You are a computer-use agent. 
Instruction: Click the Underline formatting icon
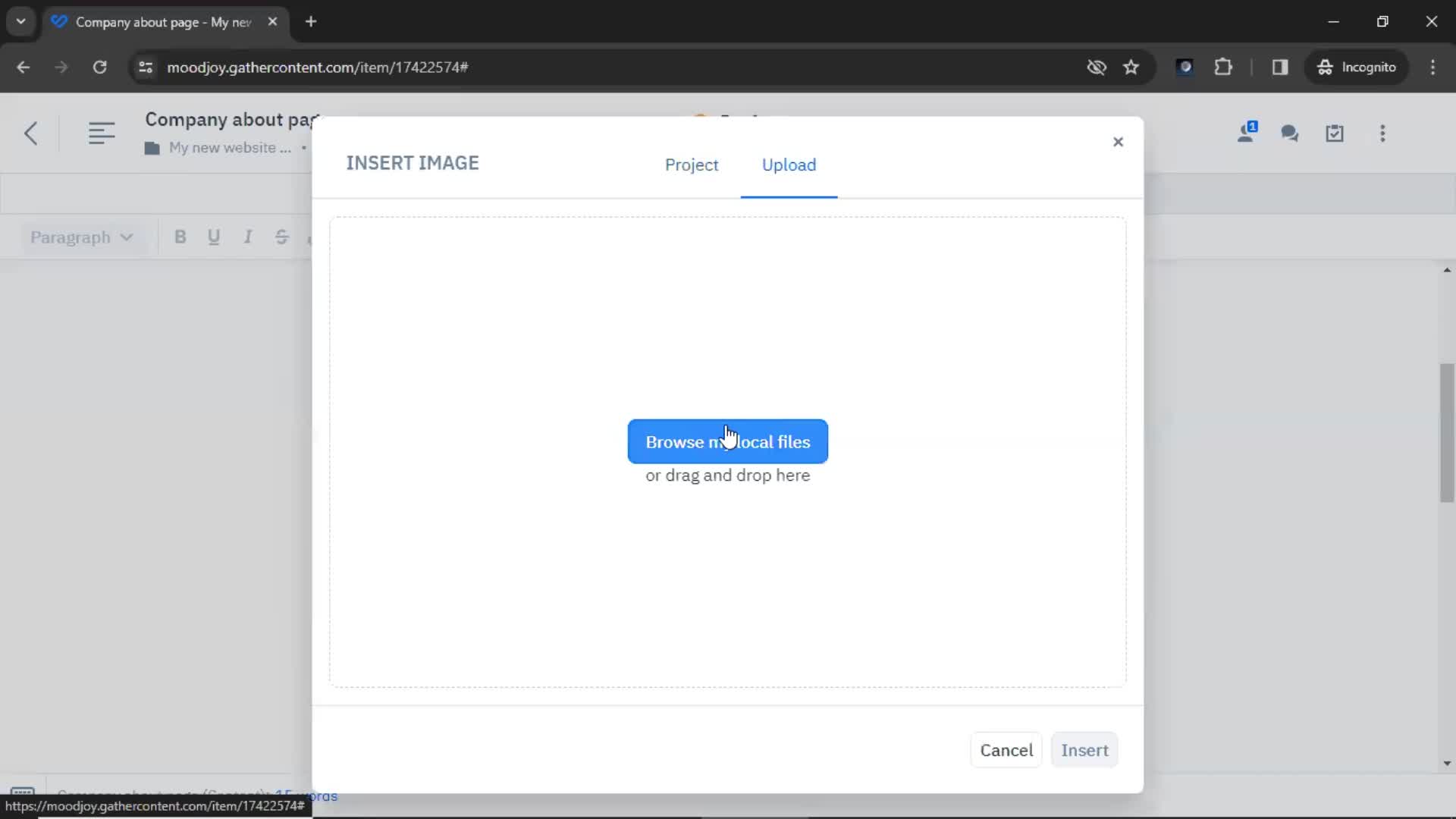214,237
